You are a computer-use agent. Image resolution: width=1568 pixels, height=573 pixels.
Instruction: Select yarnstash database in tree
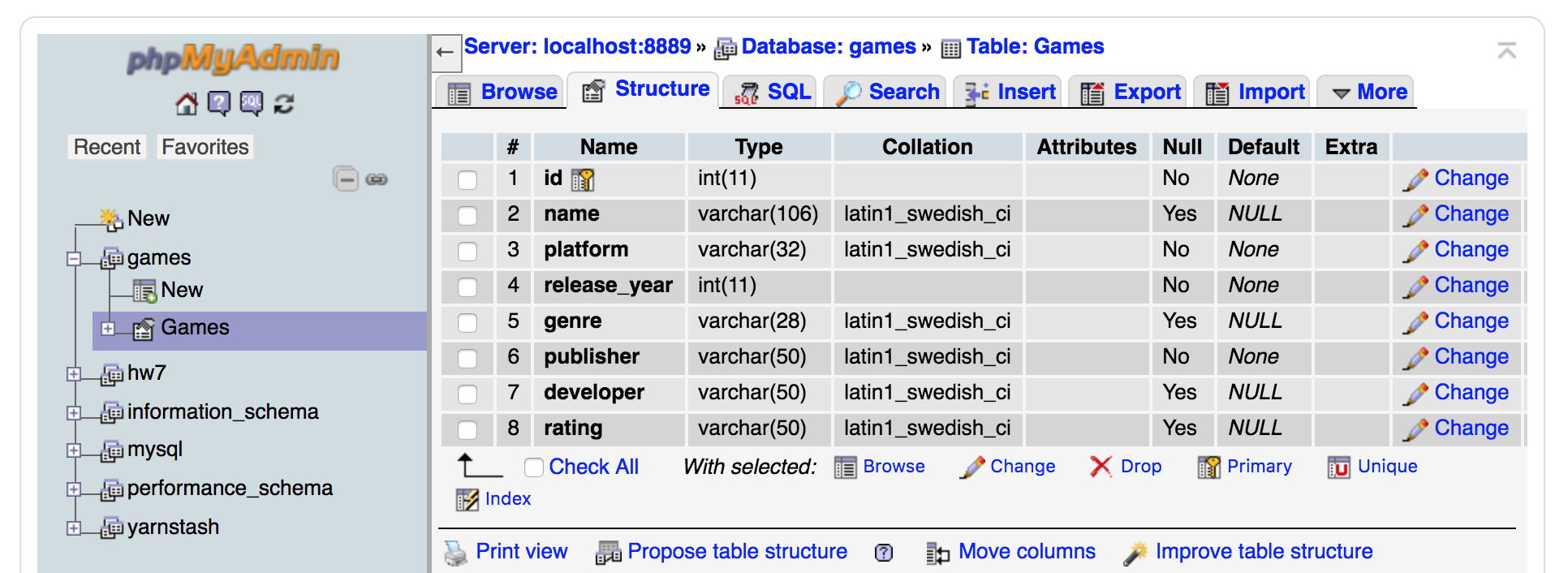click(x=173, y=528)
